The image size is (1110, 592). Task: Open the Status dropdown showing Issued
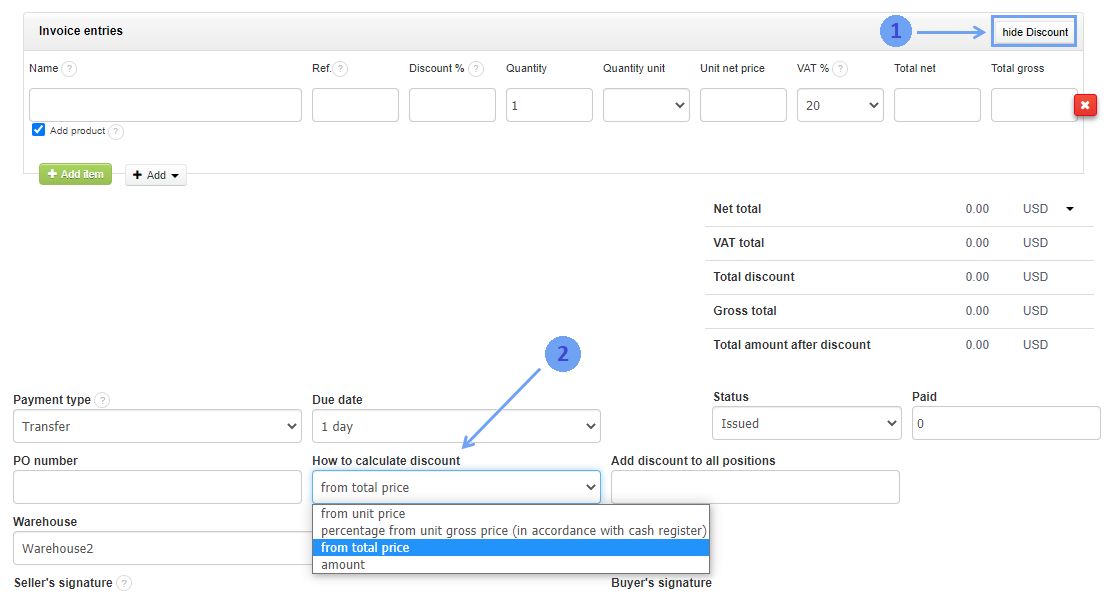click(x=807, y=423)
